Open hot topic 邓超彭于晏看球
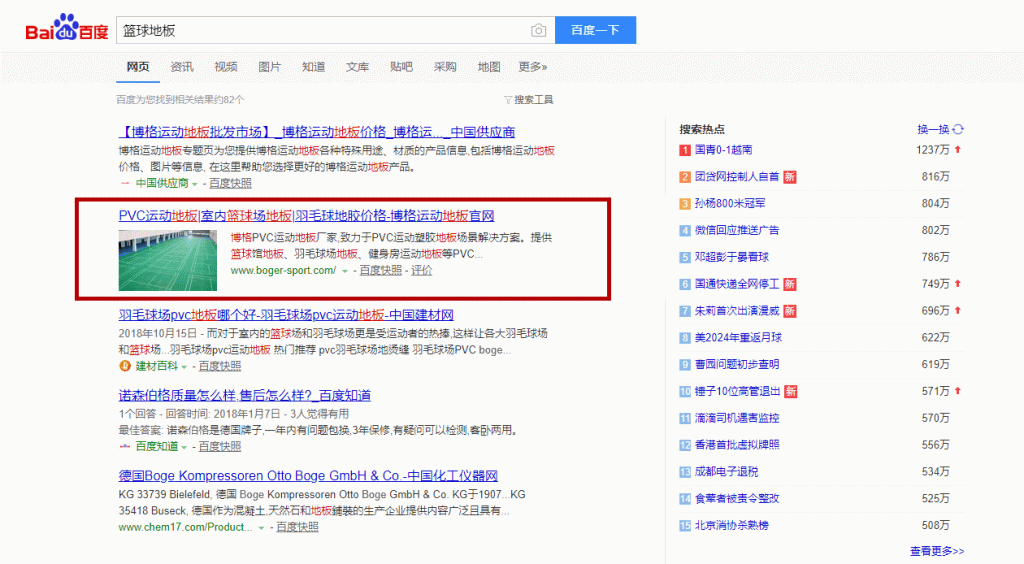The image size is (1024, 564). [731, 257]
